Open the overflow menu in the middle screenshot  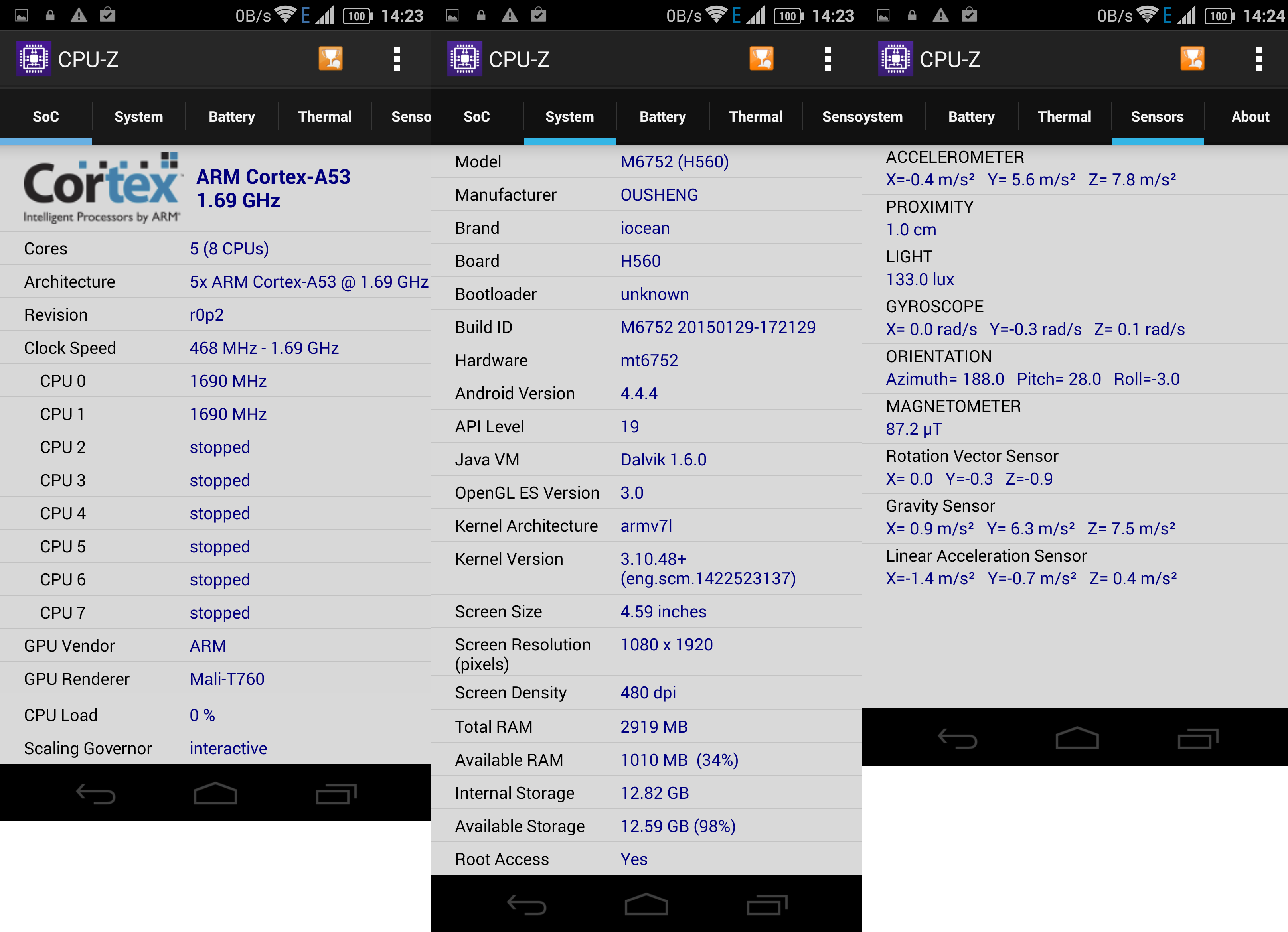click(x=828, y=59)
